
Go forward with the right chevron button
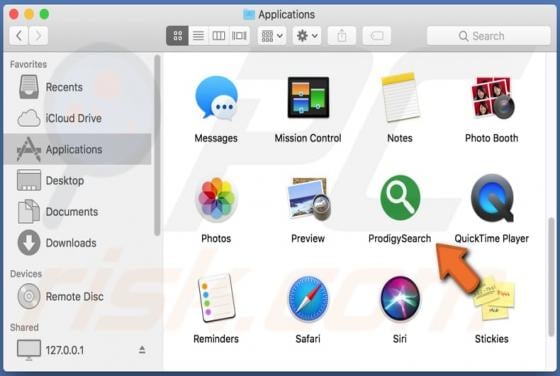point(38,36)
